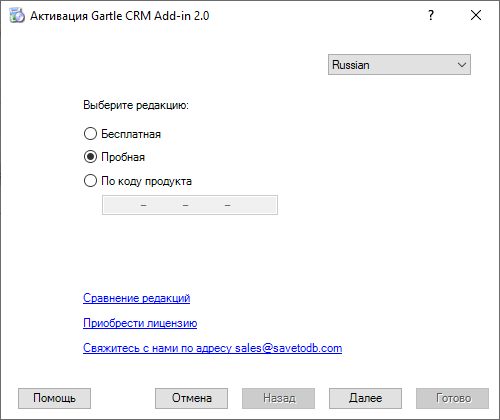Image resolution: width=500 pixels, height=420 pixels.
Task: Open the Russian language dropdown
Action: [399, 65]
